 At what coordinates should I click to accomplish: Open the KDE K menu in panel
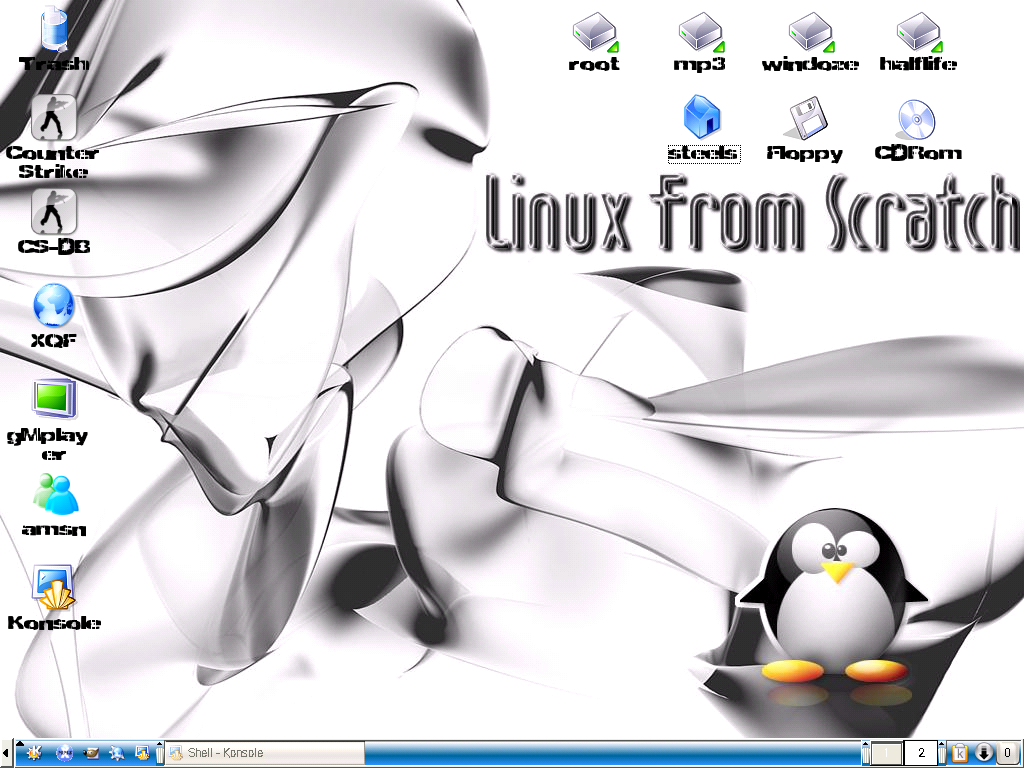coord(34,753)
